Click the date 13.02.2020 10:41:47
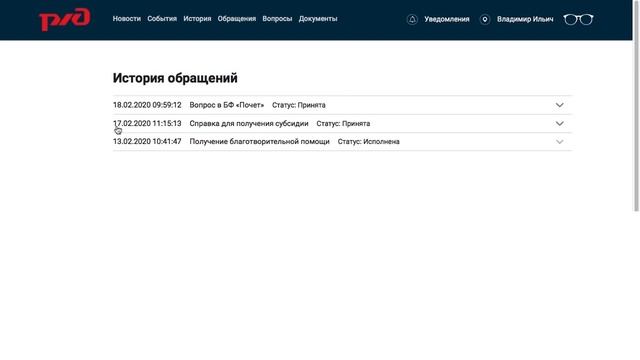The width and height of the screenshot is (640, 360). click(147, 142)
